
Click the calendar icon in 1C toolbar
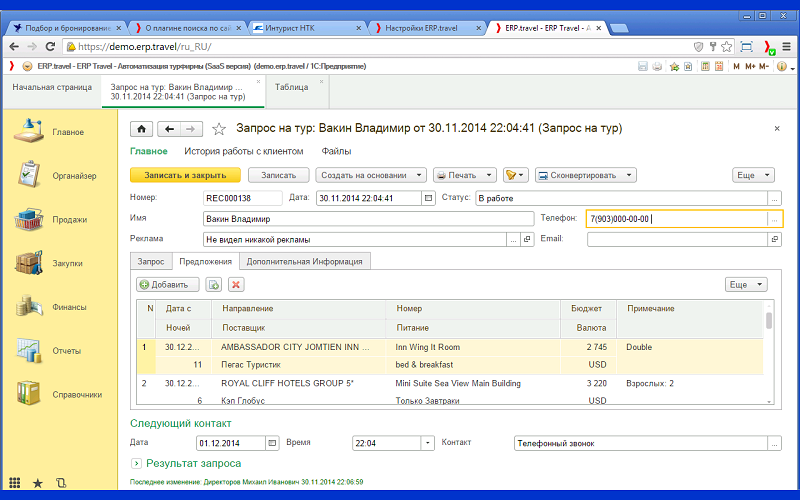(x=719, y=66)
